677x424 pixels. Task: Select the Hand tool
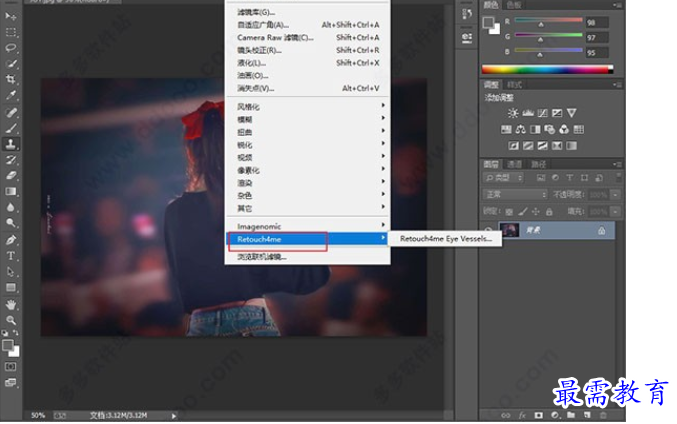(11, 304)
